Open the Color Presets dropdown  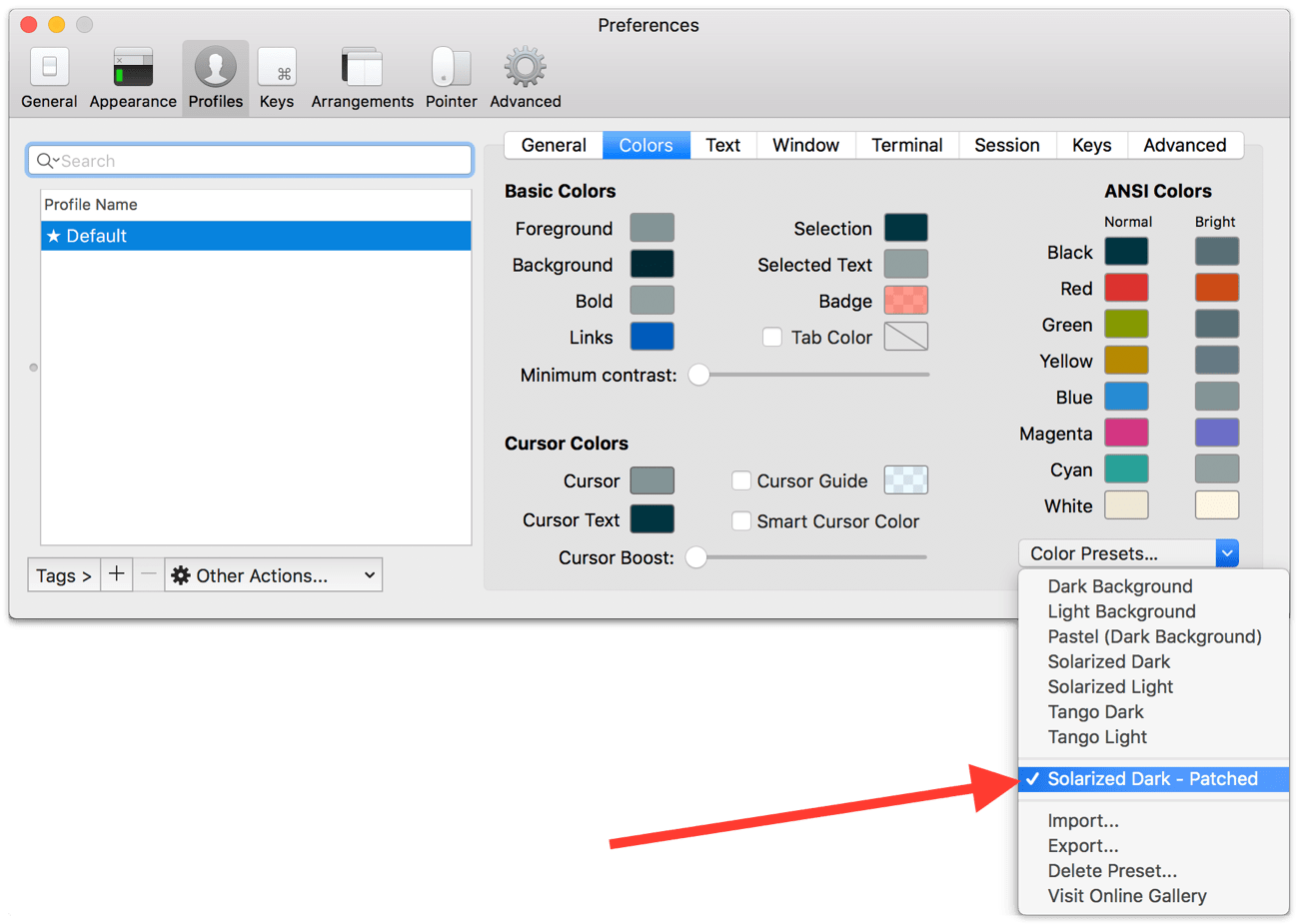click(x=1129, y=553)
